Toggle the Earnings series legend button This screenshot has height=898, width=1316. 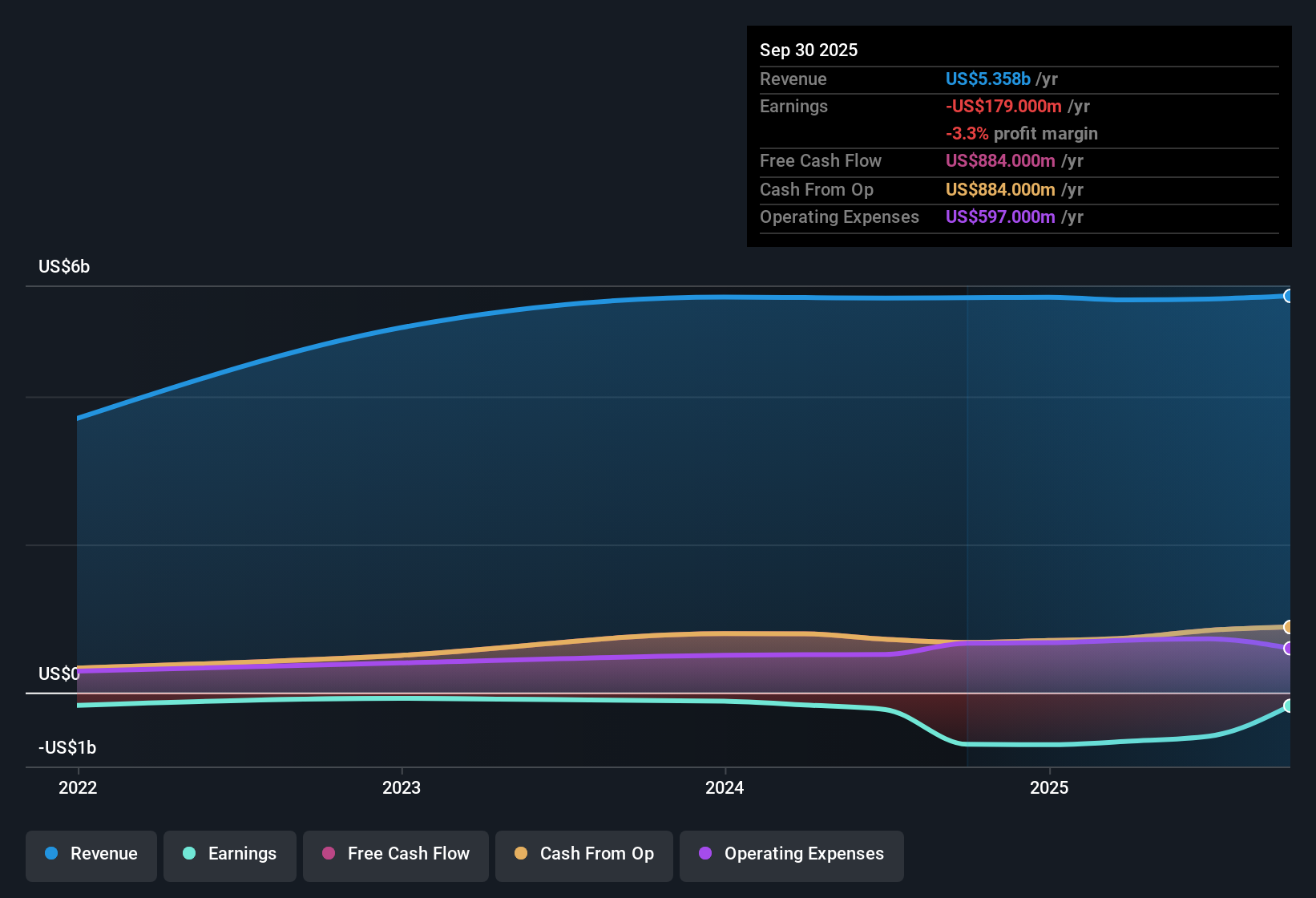pyautogui.click(x=230, y=856)
